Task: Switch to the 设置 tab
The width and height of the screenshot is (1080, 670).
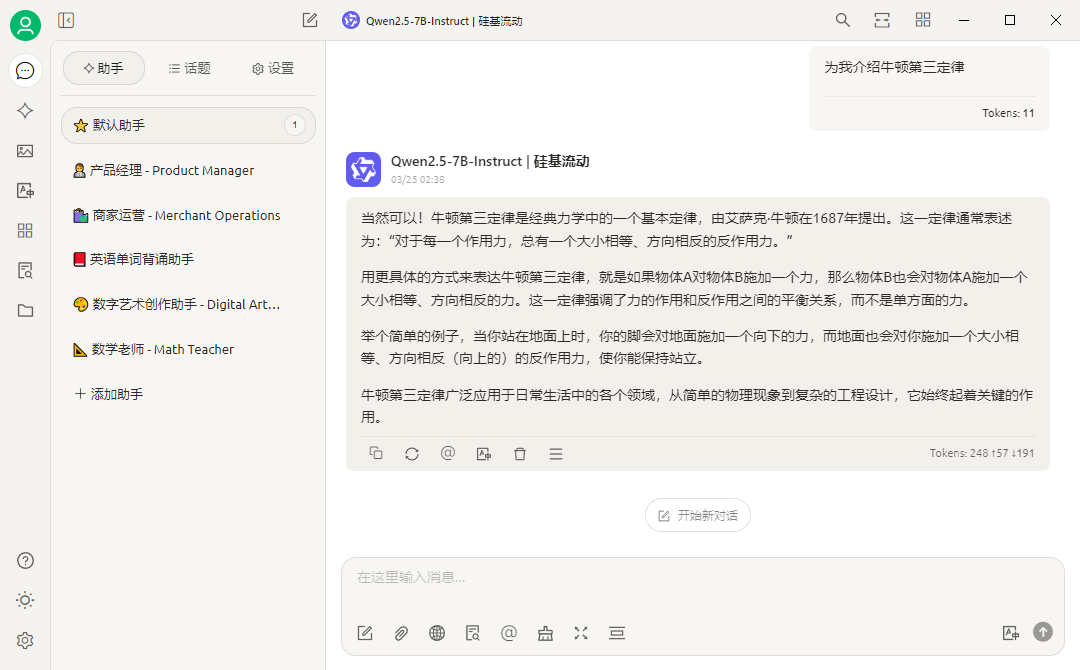Action: click(270, 68)
